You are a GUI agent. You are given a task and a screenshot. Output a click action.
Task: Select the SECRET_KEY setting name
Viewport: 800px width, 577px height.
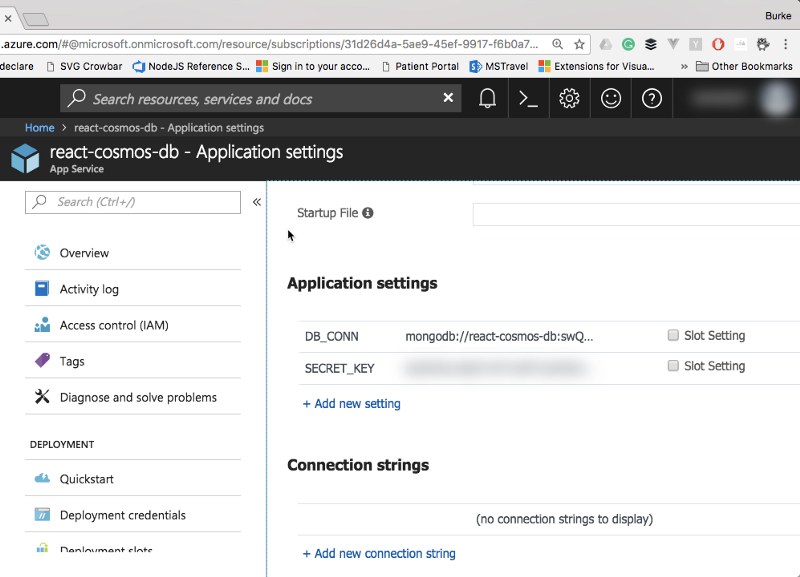[339, 368]
